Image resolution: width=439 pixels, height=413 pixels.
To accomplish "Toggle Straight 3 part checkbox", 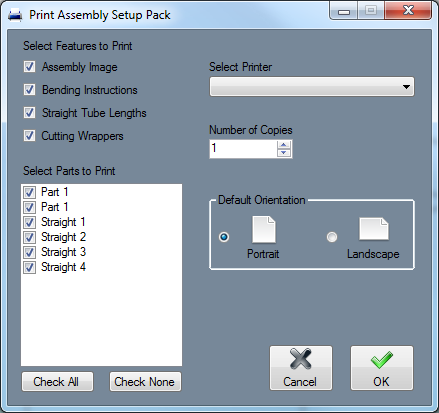I will [x=29, y=252].
